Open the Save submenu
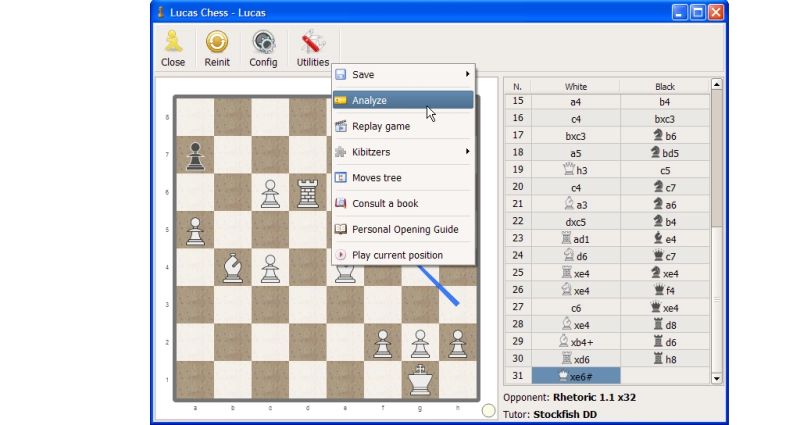800x425 pixels. point(403,74)
